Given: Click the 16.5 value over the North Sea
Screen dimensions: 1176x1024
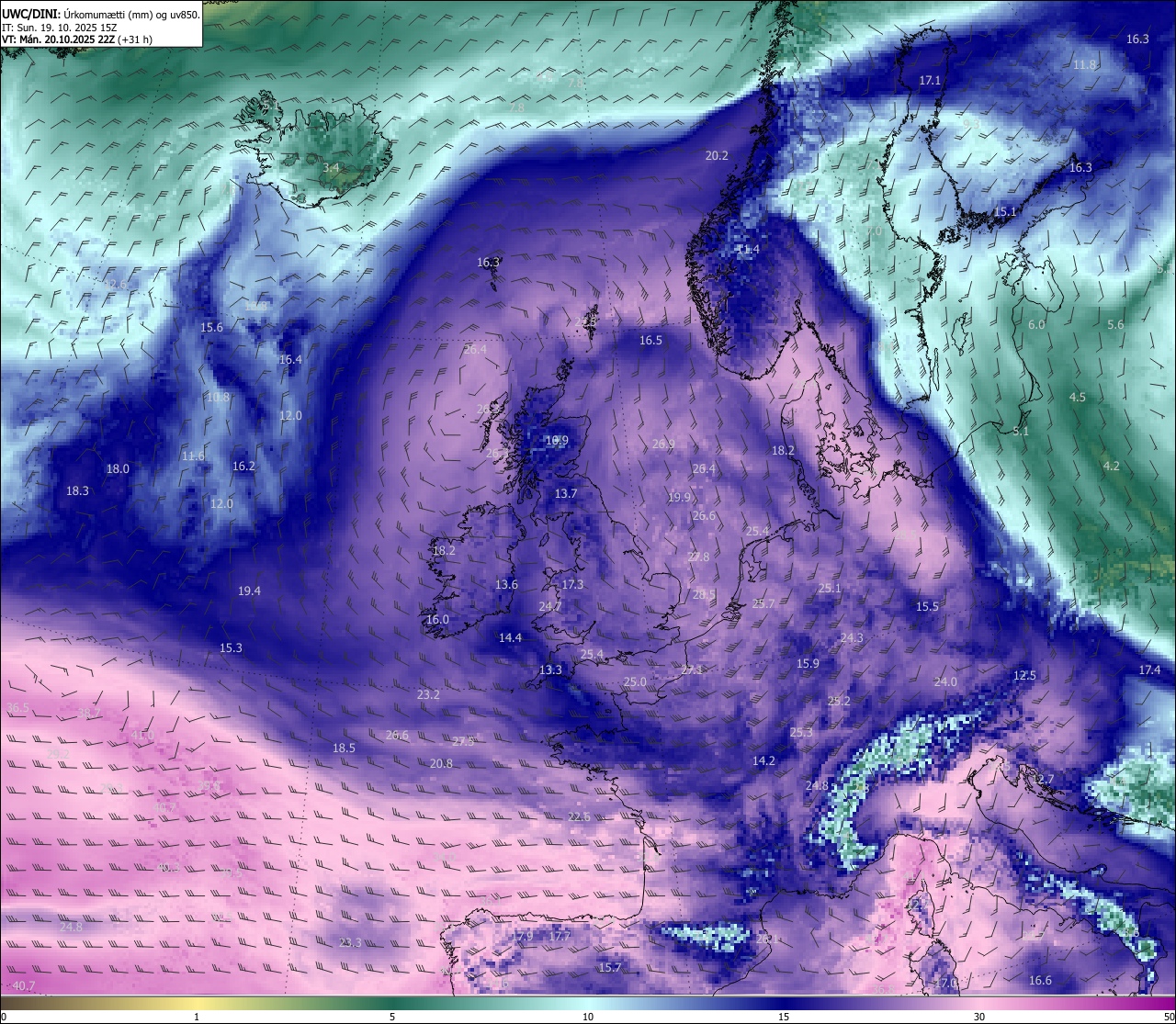Looking at the screenshot, I should click(650, 340).
